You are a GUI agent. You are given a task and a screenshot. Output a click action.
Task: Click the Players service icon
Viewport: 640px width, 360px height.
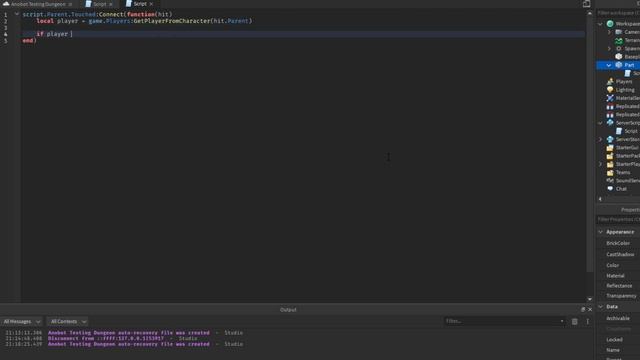(x=610, y=82)
